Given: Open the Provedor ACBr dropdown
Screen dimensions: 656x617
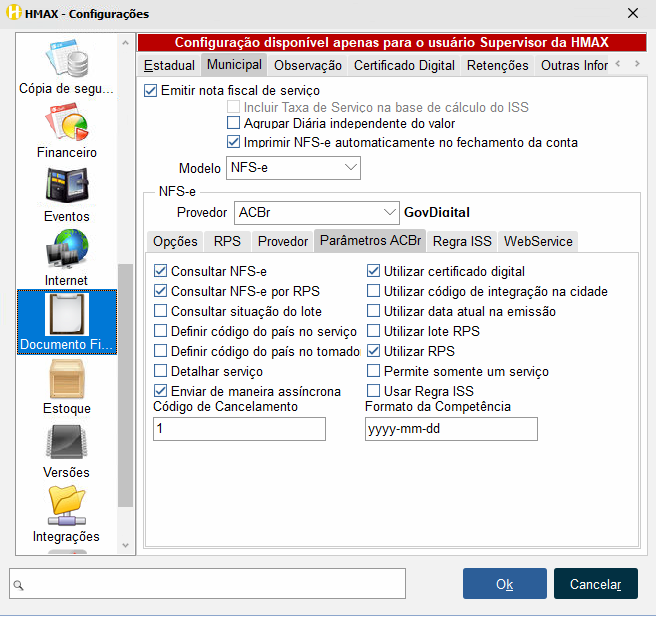Looking at the screenshot, I should point(317,212).
